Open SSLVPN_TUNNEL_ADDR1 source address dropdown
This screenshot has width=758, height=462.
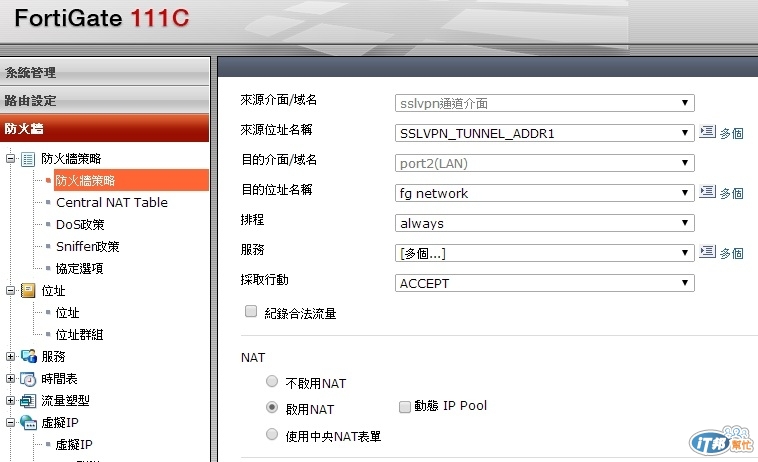coord(545,133)
